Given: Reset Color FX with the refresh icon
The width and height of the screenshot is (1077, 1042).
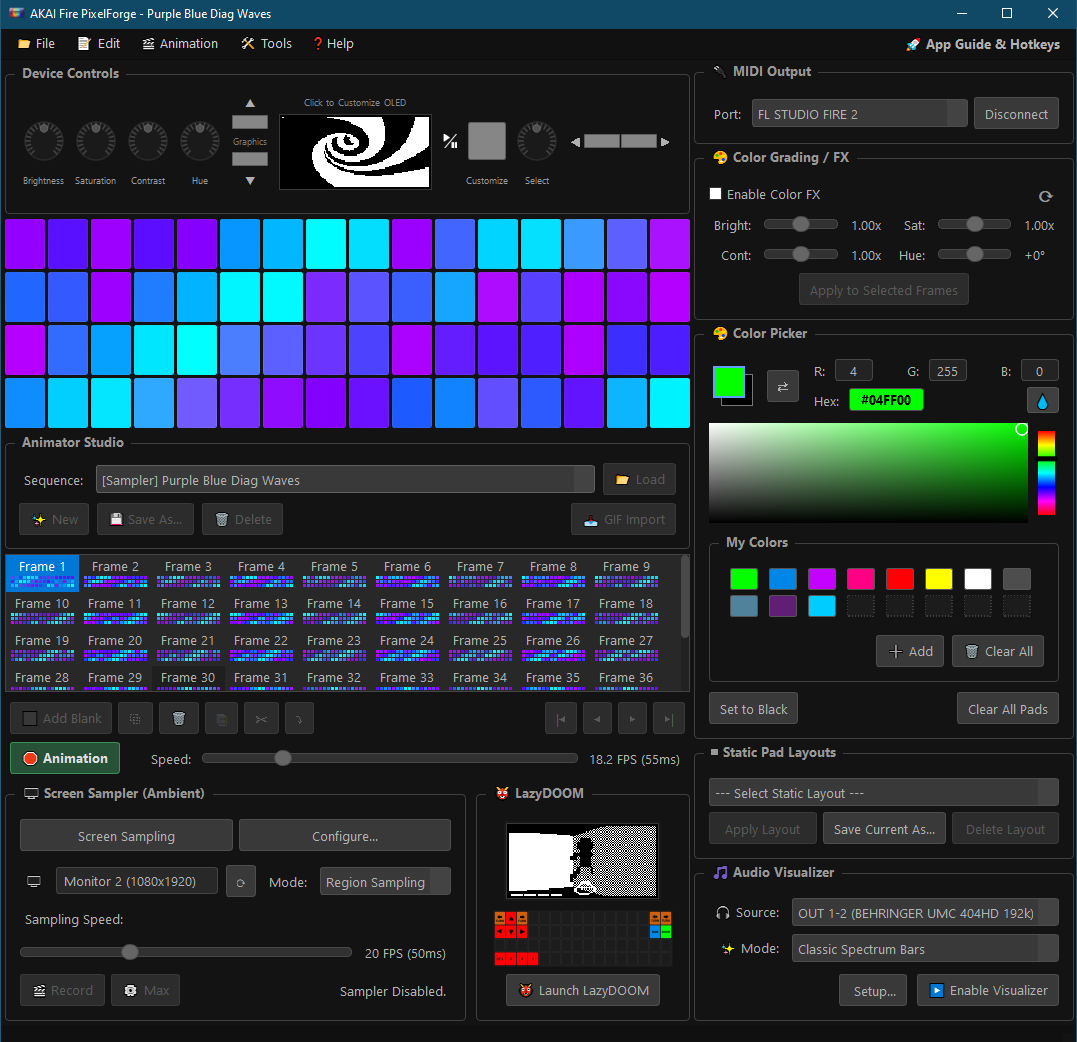Looking at the screenshot, I should pyautogui.click(x=1045, y=196).
